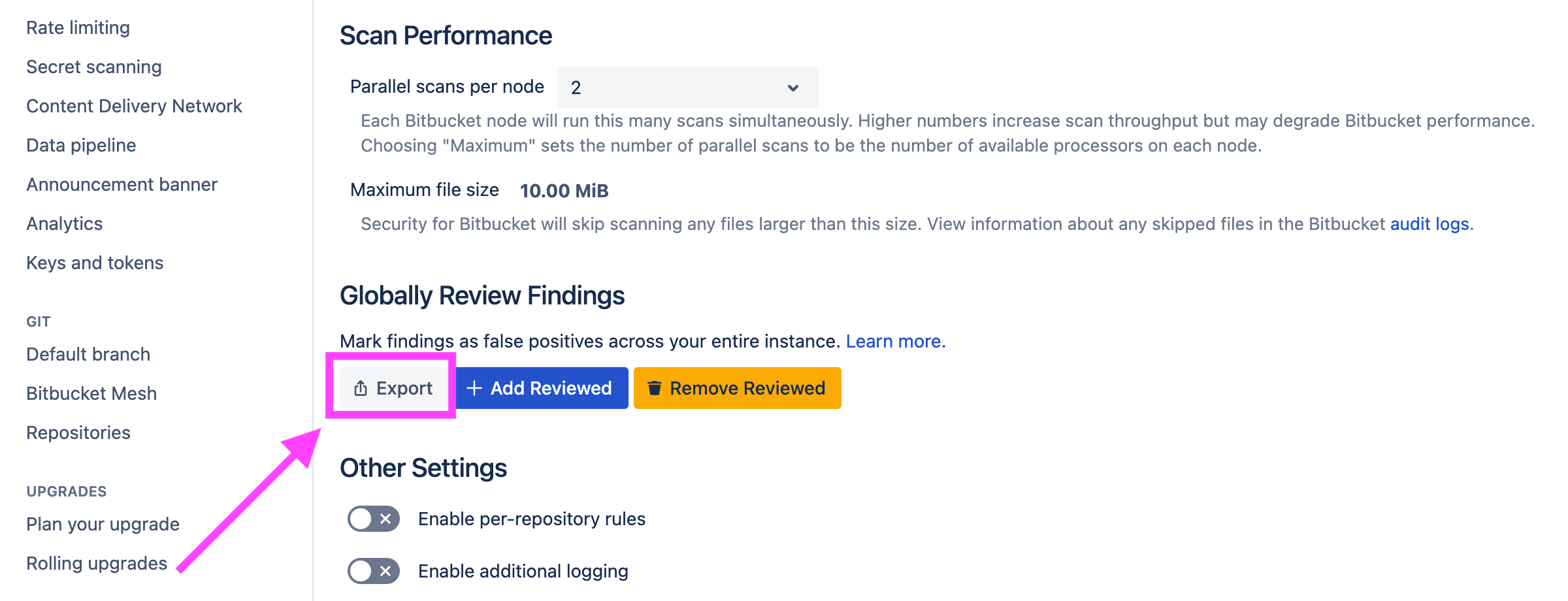The height and width of the screenshot is (601, 1568).
Task: Open Keys and tokens settings
Action: coord(95,263)
